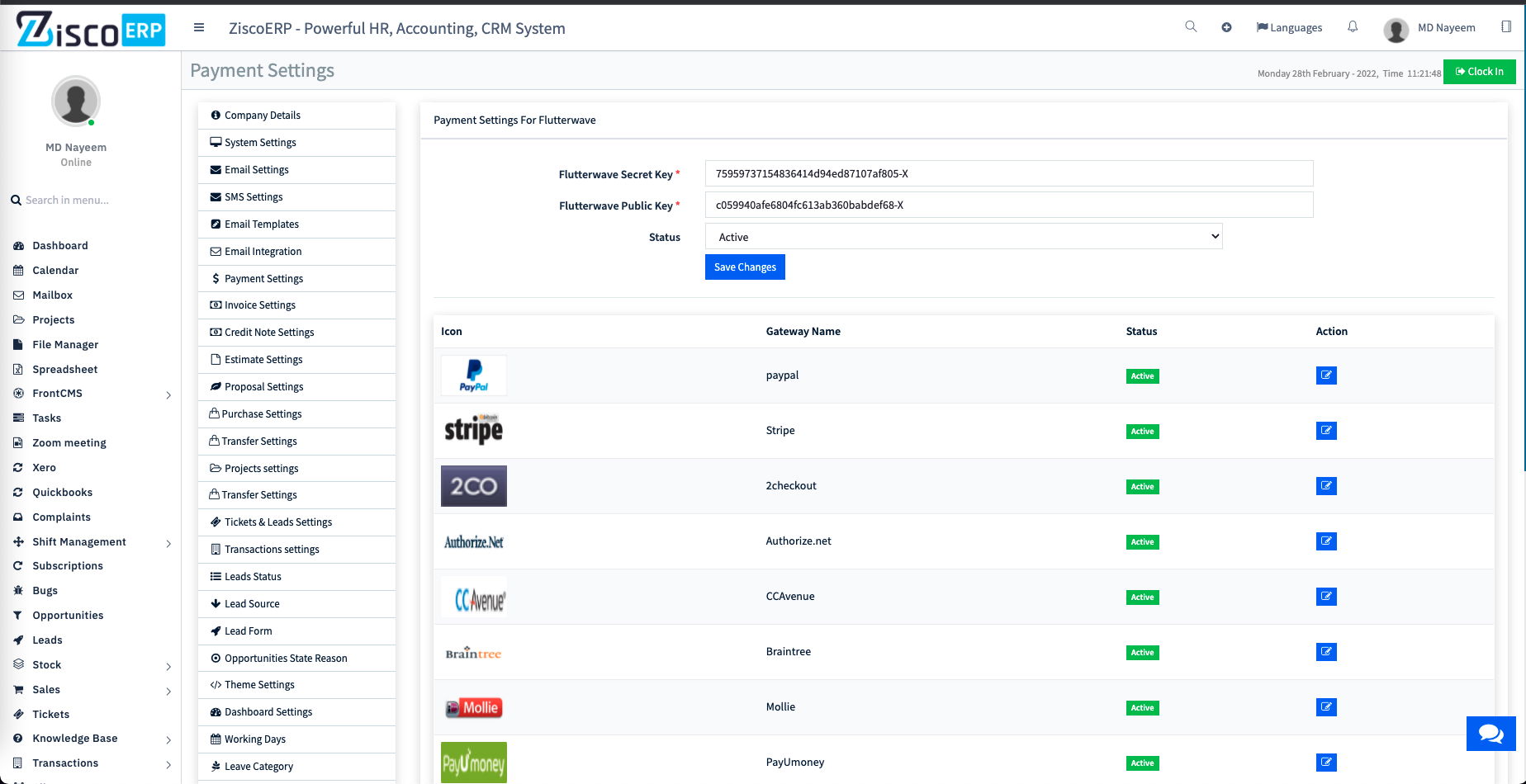Open File Manager from sidebar
Viewport: 1526px width, 784px height.
tap(65, 345)
